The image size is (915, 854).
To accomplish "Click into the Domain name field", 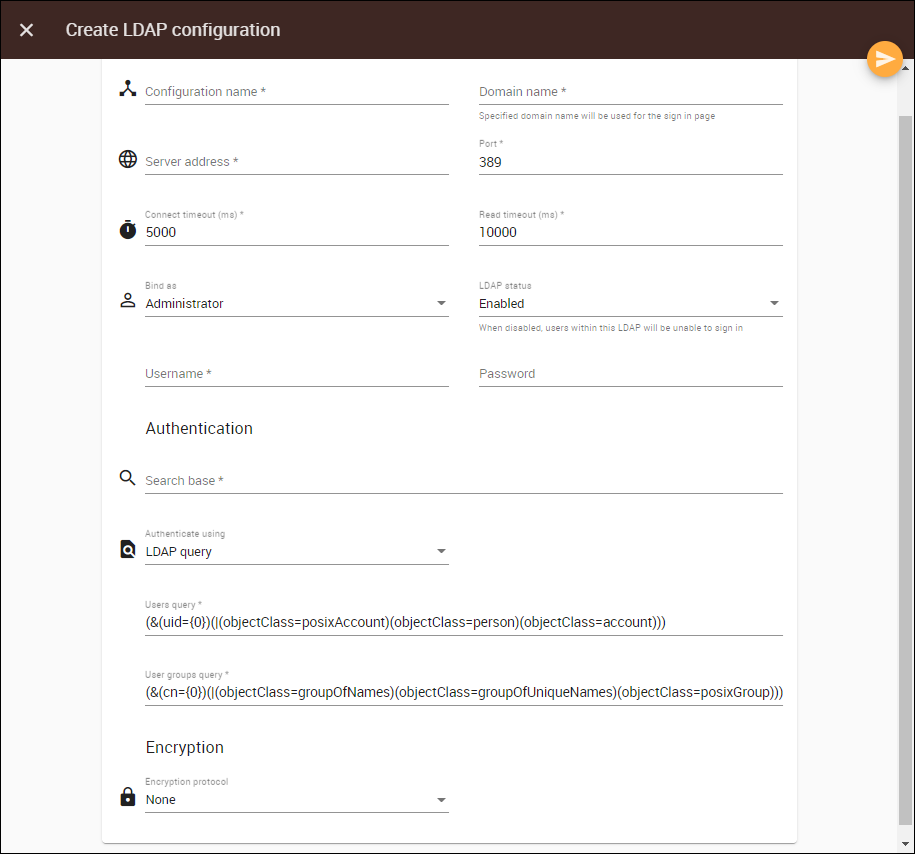I will click(630, 92).
